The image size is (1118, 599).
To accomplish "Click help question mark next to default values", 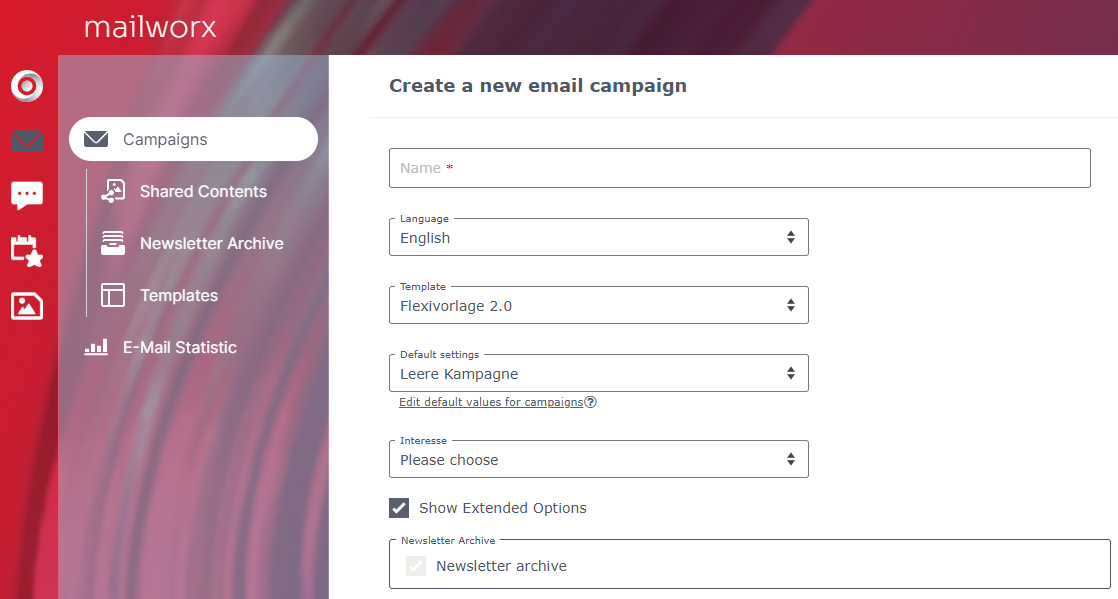I will pos(590,402).
